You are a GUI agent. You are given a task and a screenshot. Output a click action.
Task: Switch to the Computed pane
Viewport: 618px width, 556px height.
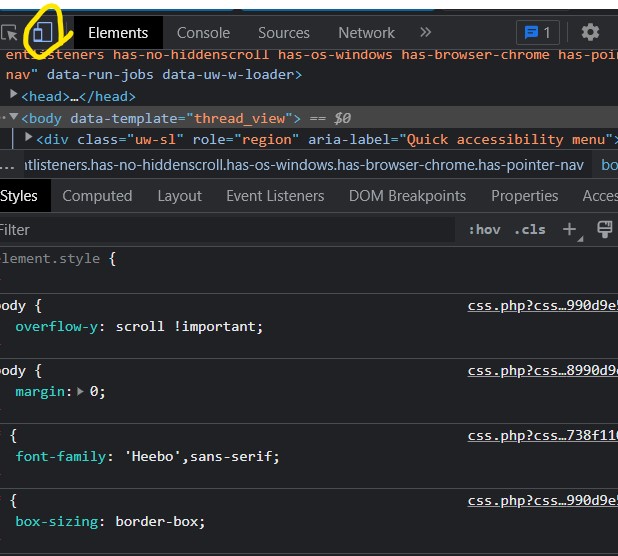[x=97, y=196]
